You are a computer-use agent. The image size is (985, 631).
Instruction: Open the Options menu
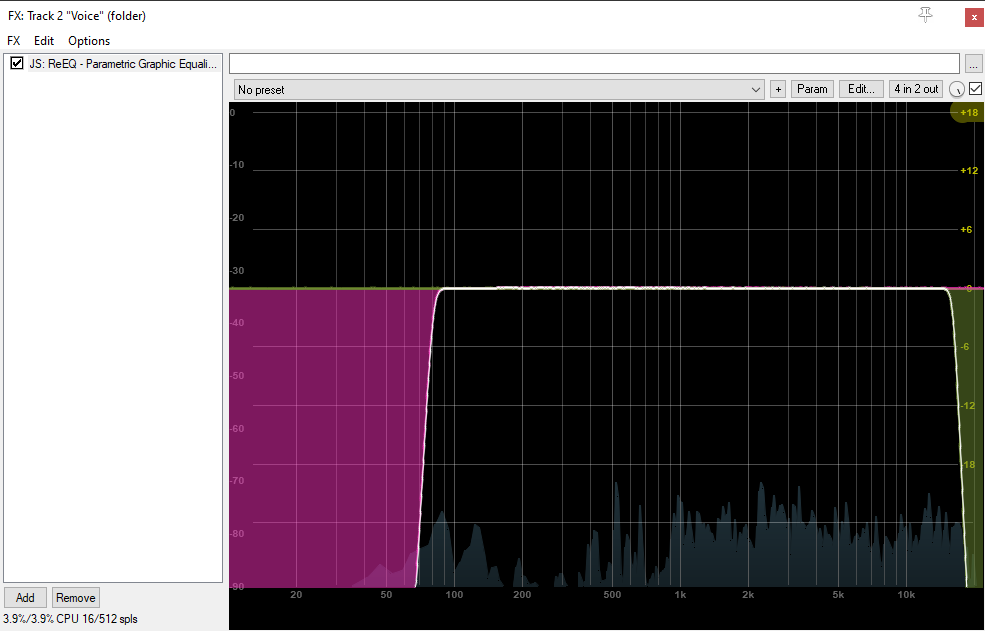89,41
